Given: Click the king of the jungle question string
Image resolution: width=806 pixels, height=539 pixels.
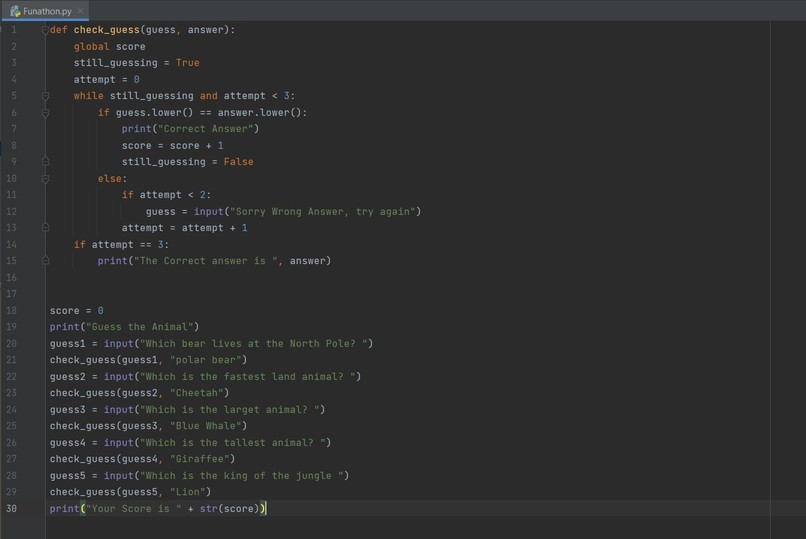Looking at the screenshot, I should coord(242,476).
